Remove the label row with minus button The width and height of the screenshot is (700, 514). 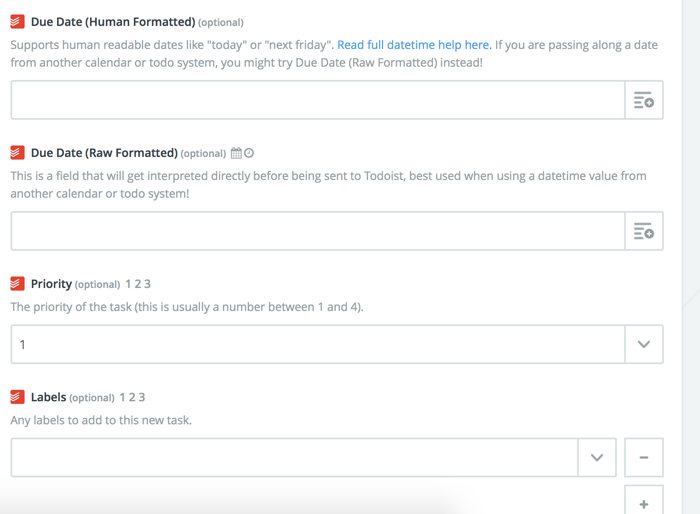point(644,457)
